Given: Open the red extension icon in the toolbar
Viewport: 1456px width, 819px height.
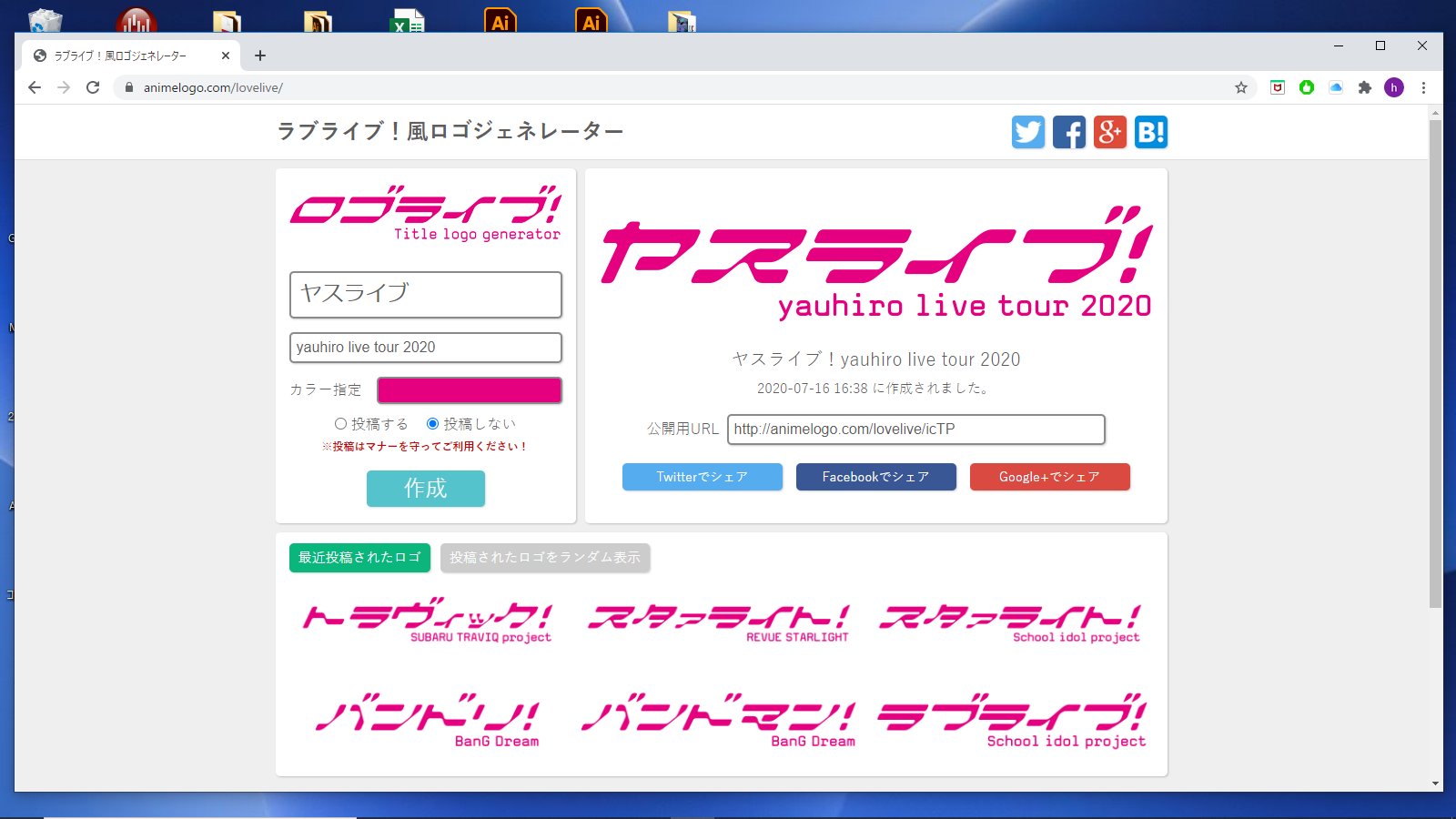Looking at the screenshot, I should (x=1278, y=87).
